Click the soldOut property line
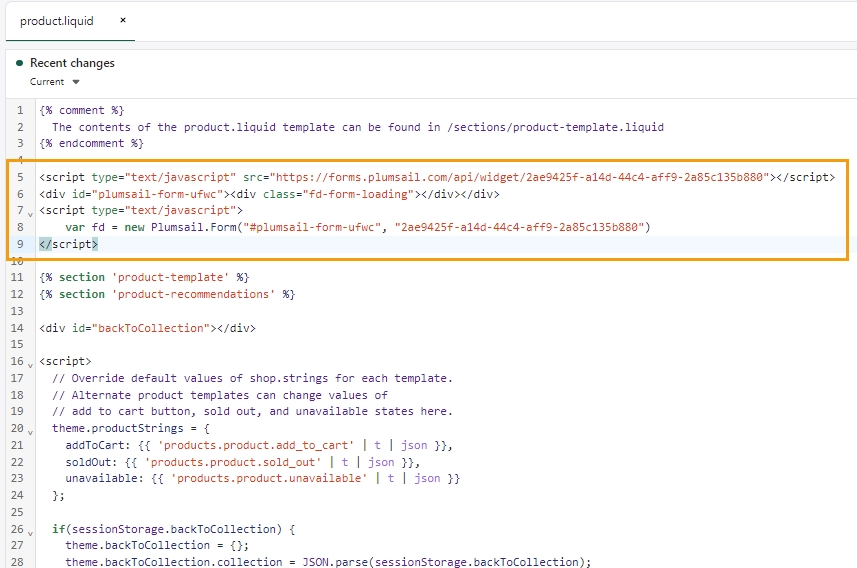The height and width of the screenshot is (568, 857). point(243,462)
